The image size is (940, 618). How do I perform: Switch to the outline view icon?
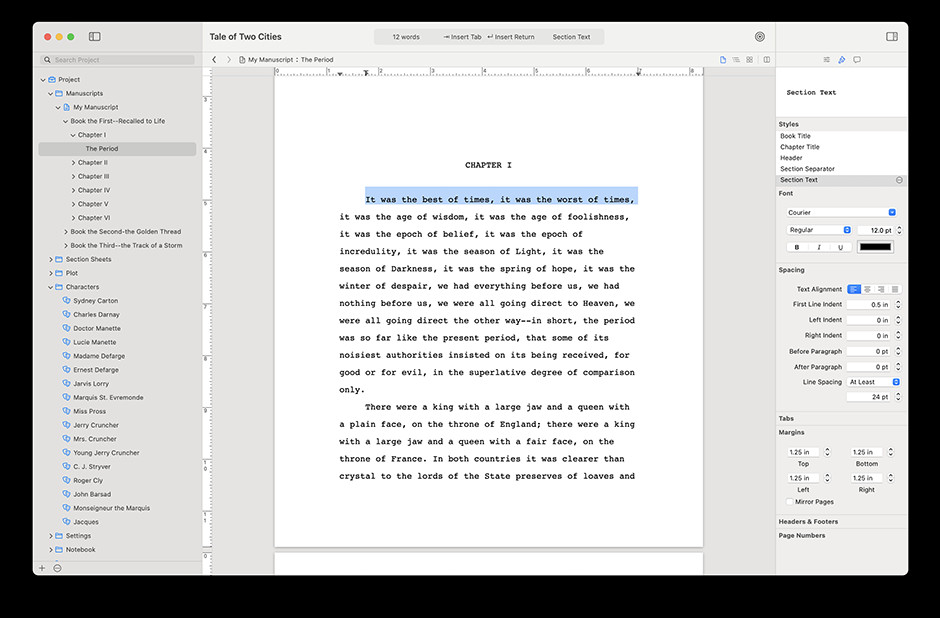click(x=736, y=59)
